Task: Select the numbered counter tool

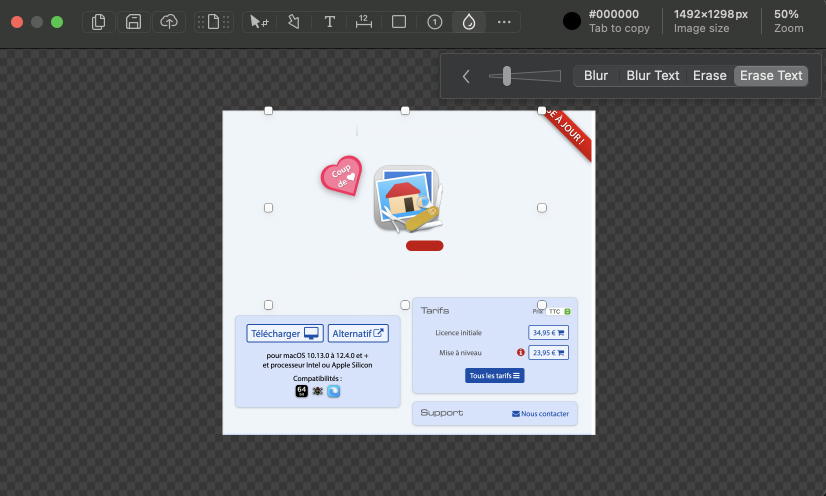Action: coord(434,22)
